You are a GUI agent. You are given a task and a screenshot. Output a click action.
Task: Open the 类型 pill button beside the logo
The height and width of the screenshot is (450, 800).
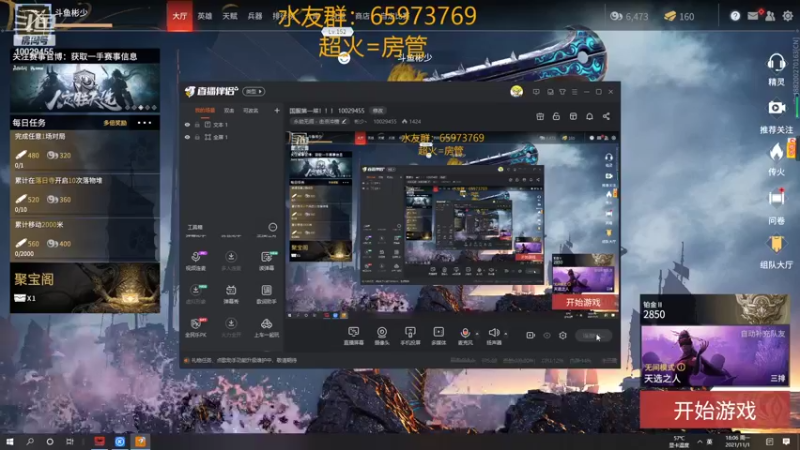(x=254, y=91)
